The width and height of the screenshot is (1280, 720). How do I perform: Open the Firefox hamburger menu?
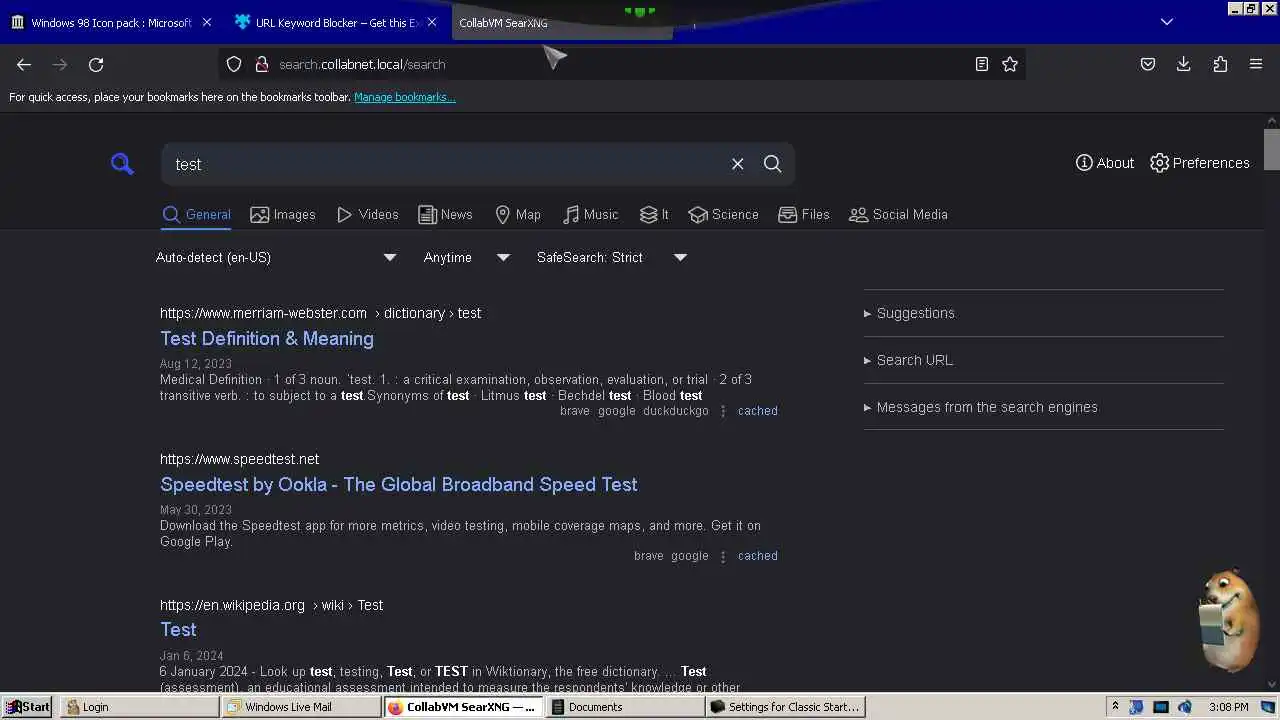coord(1256,64)
